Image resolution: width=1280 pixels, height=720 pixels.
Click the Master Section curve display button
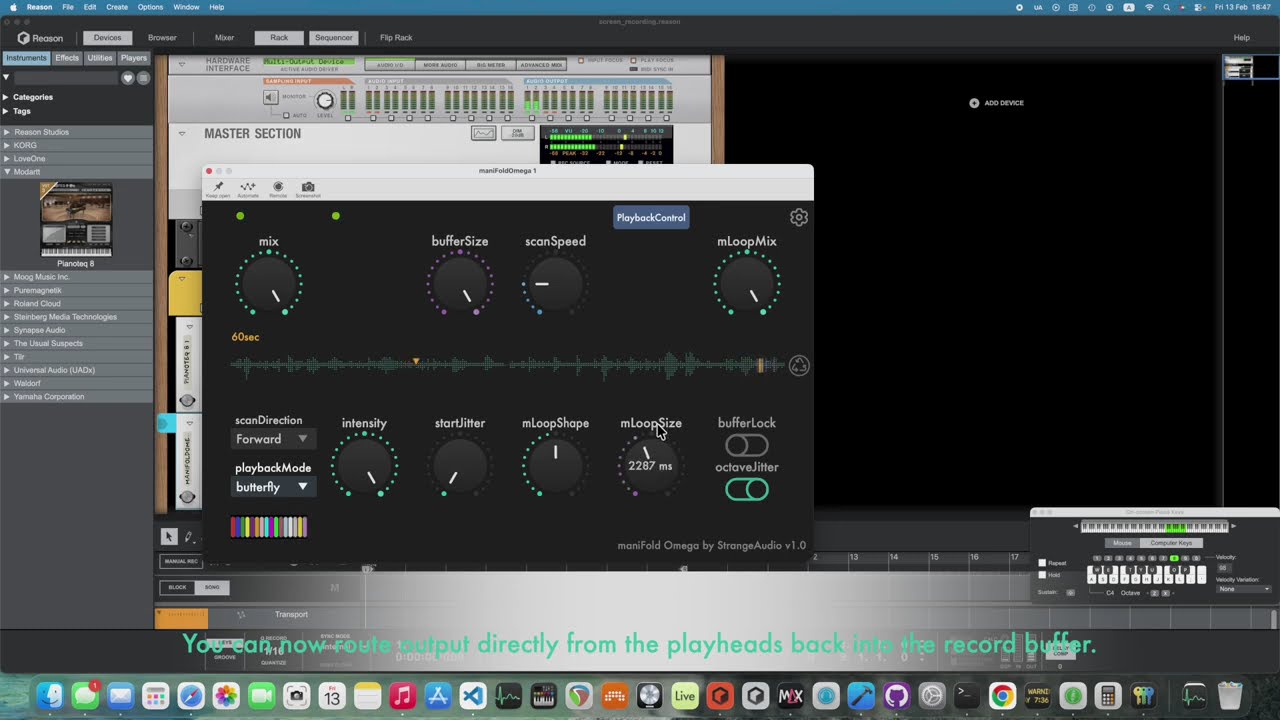[484, 133]
